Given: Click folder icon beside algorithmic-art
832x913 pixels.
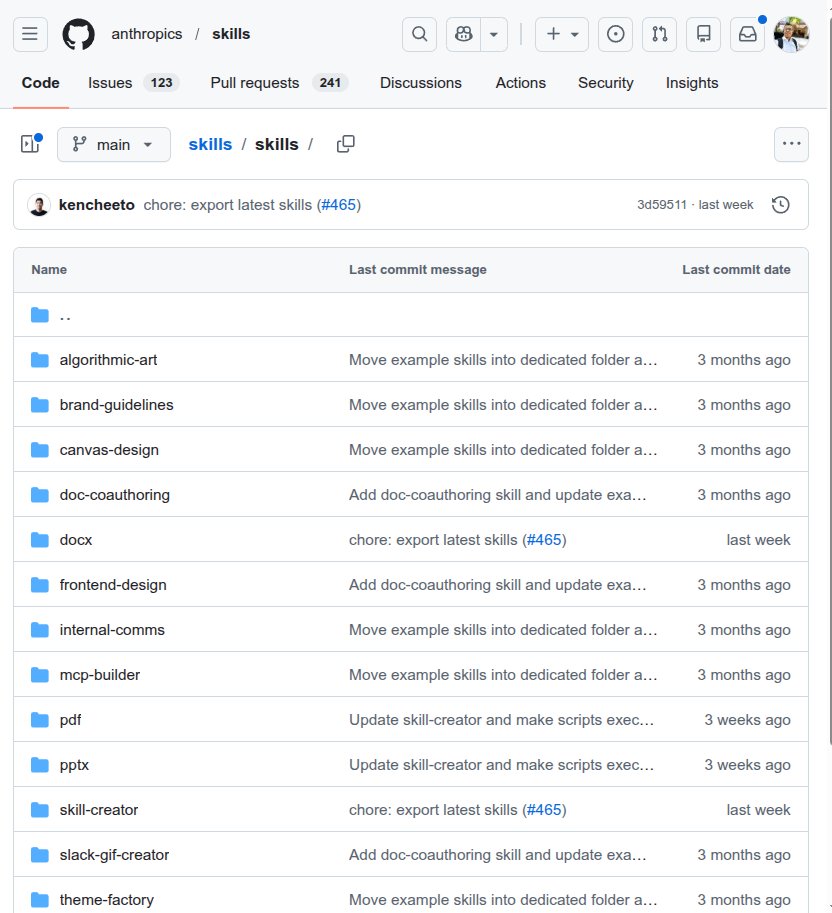Looking at the screenshot, I should (40, 360).
